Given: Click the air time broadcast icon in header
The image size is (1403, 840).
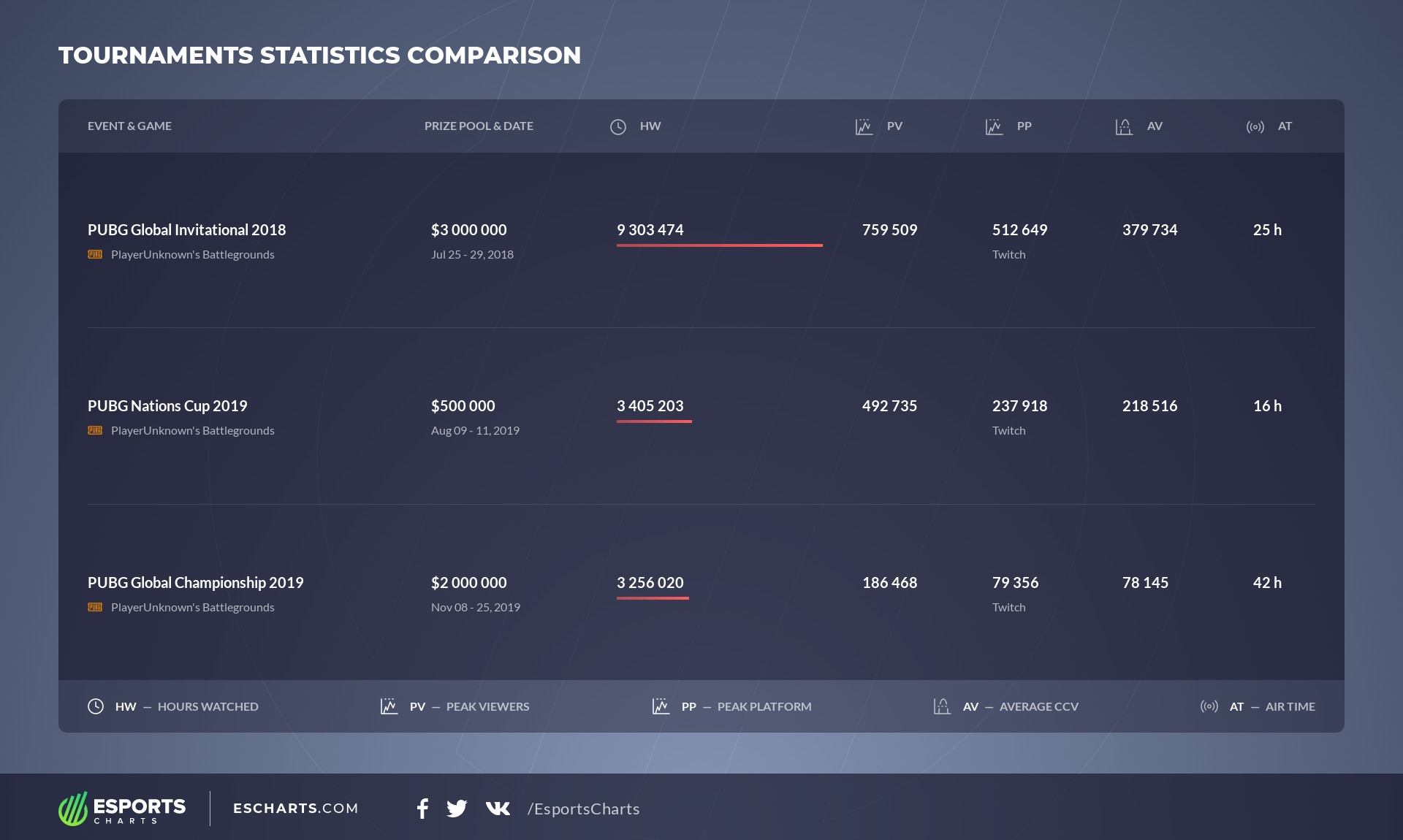Looking at the screenshot, I should 1255,127.
